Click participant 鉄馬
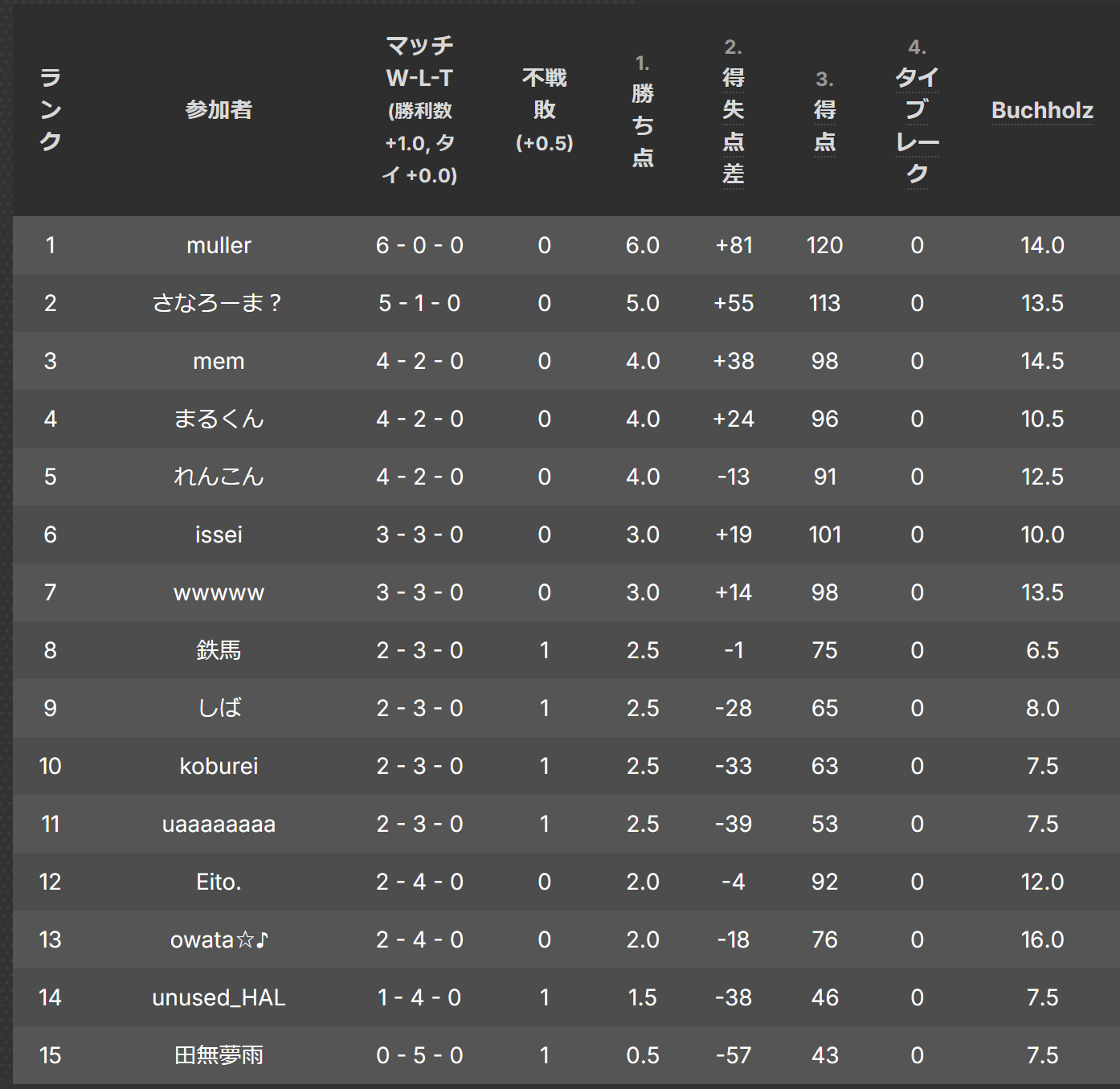This screenshot has height=1089, width=1120. [x=219, y=650]
